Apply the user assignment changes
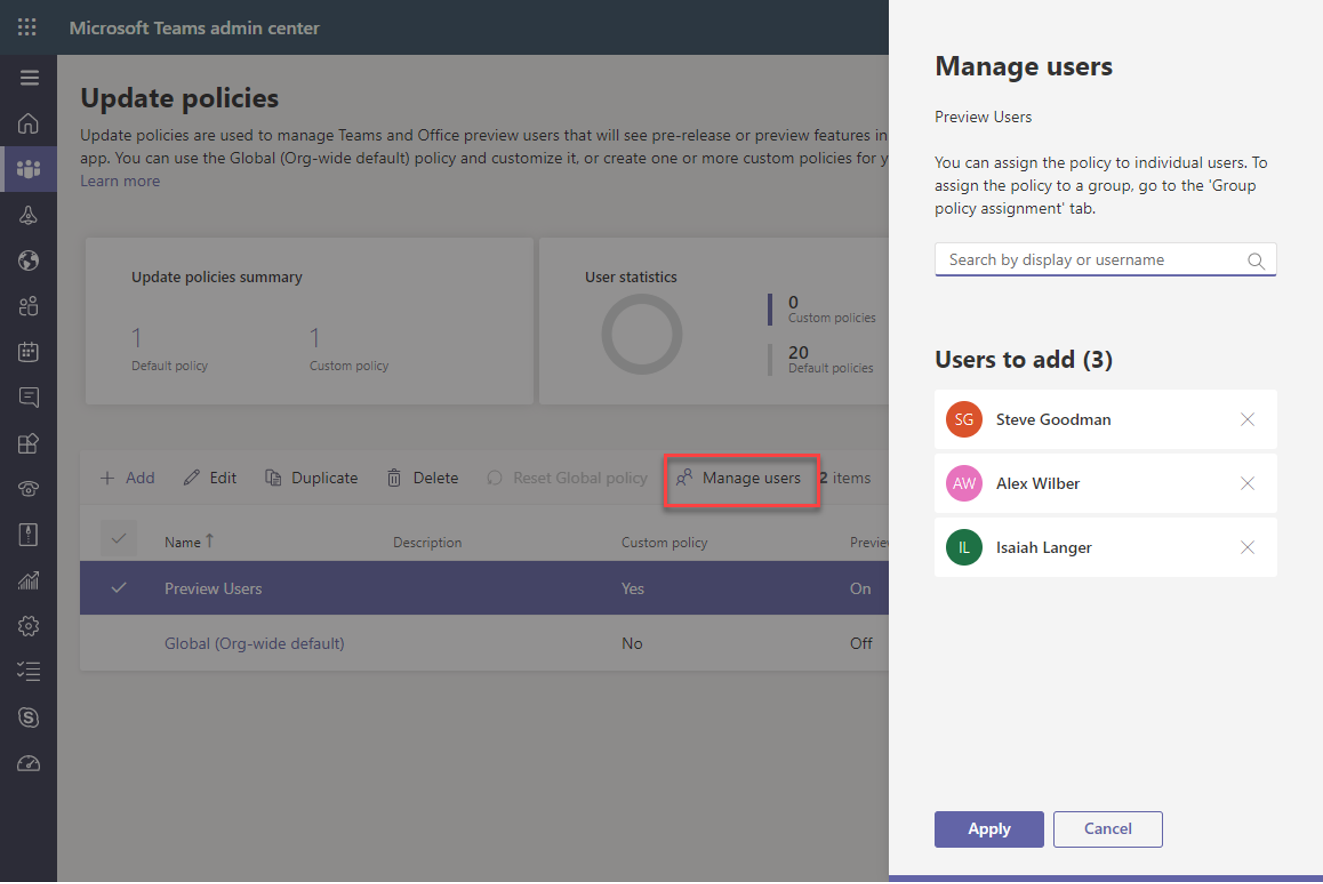This screenshot has width=1323, height=884. pos(988,829)
